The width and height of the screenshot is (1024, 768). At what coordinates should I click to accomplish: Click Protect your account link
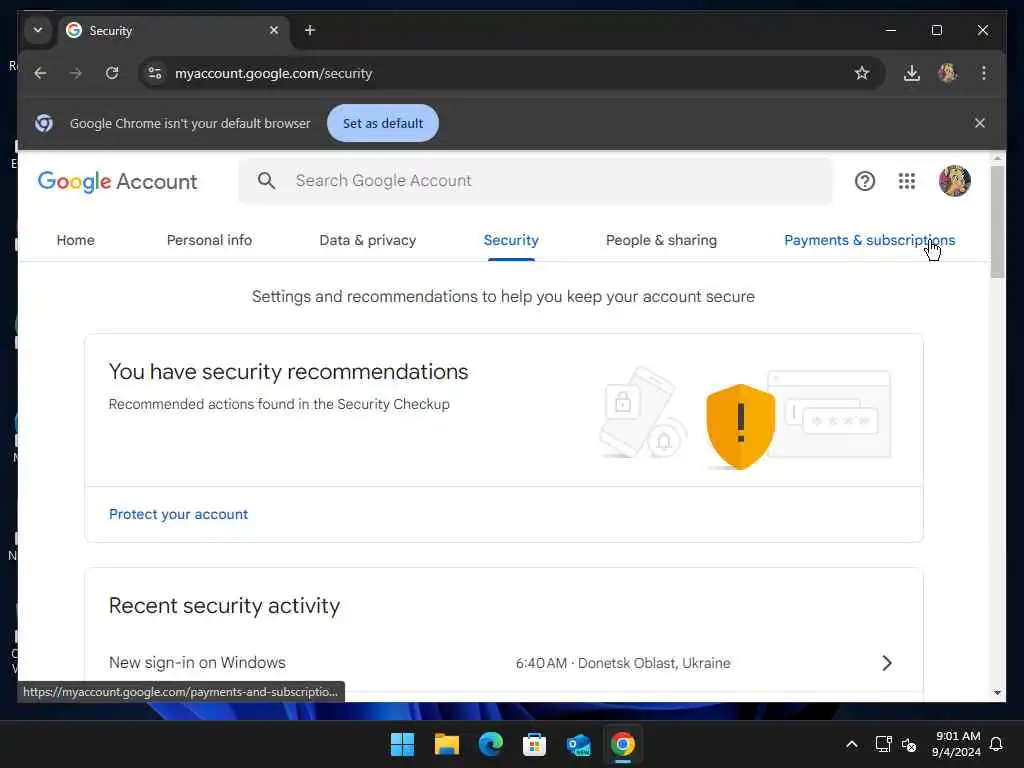[178, 515]
